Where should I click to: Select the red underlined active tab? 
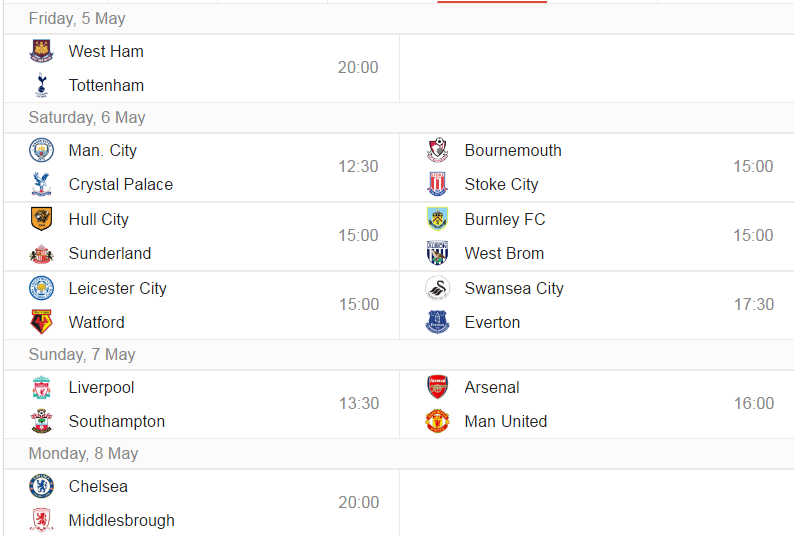point(492,2)
